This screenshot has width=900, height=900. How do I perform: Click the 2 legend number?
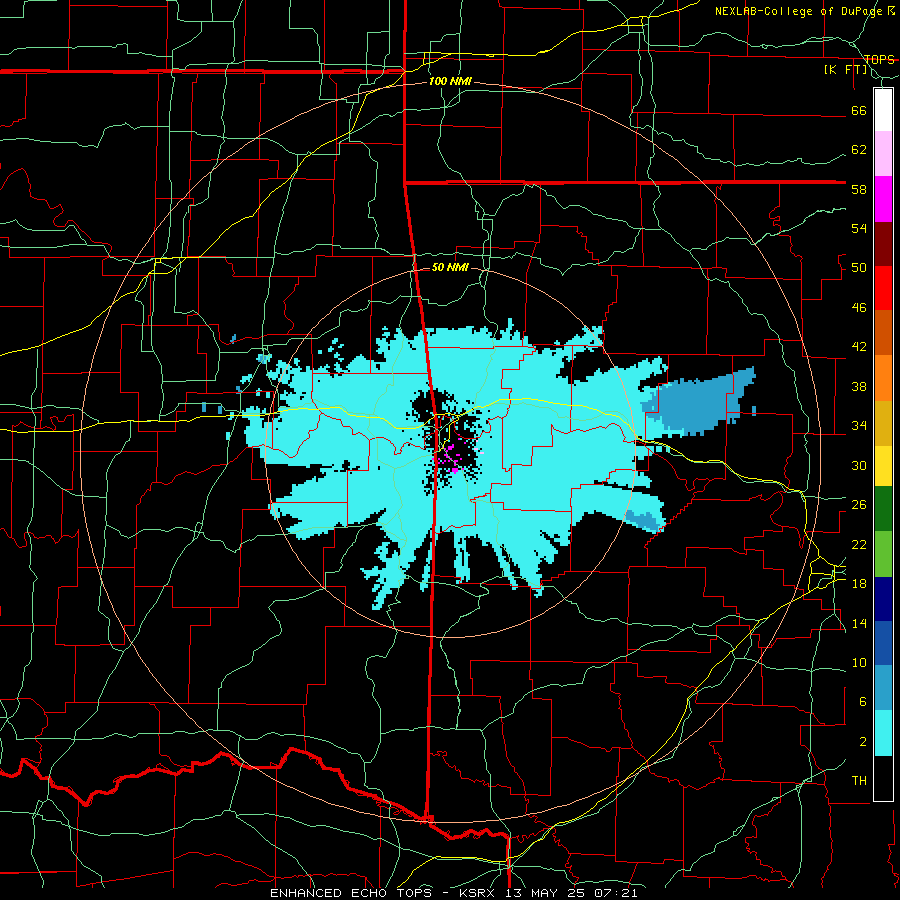pos(863,741)
